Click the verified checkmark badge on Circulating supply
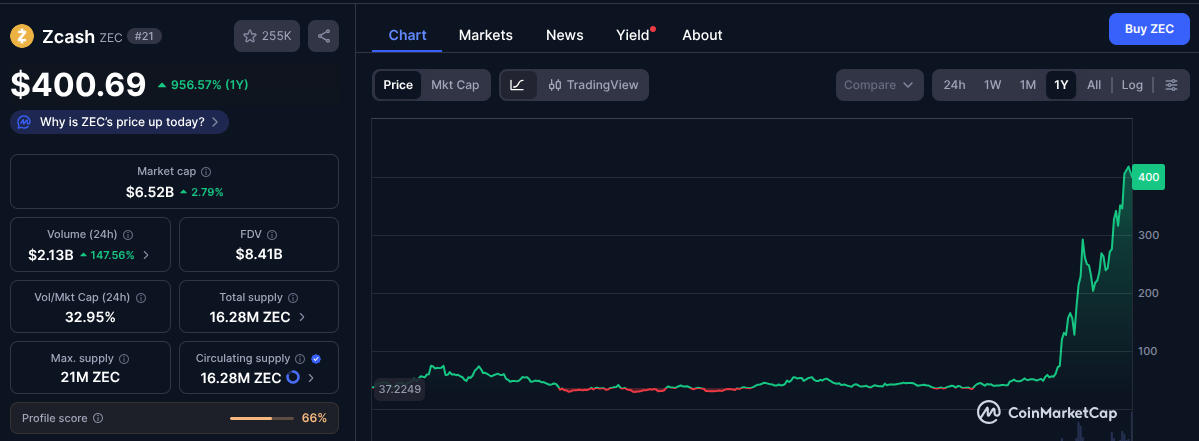The width and height of the screenshot is (1199, 441). tap(317, 358)
